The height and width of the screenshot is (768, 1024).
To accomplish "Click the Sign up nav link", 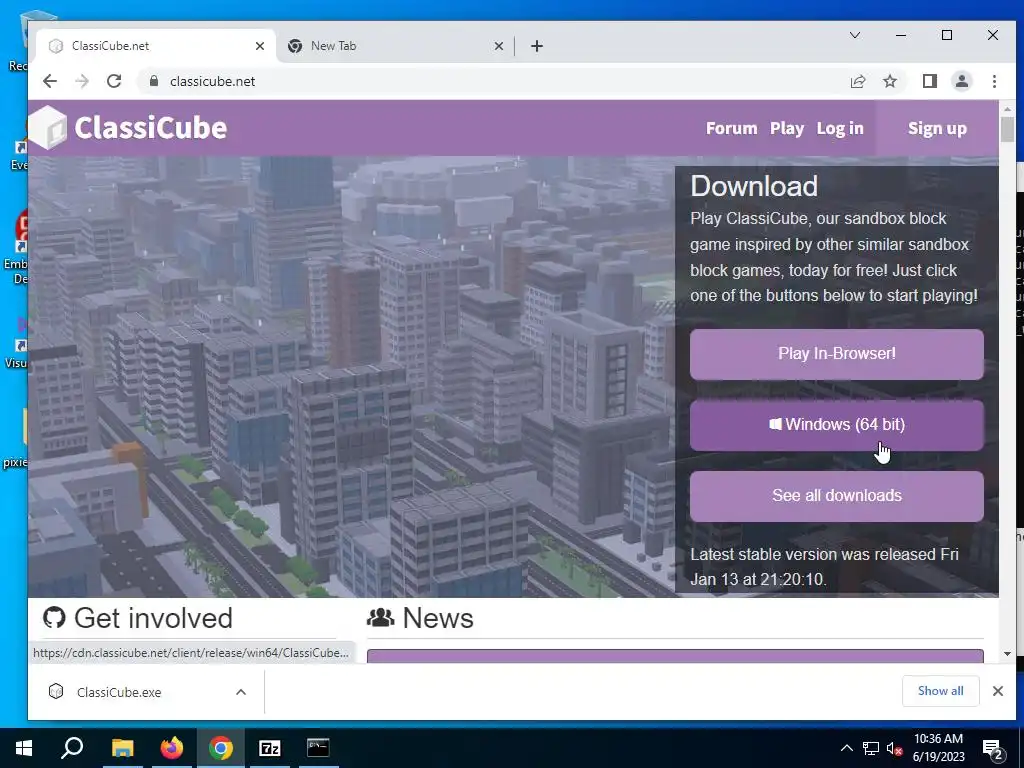I will (937, 128).
